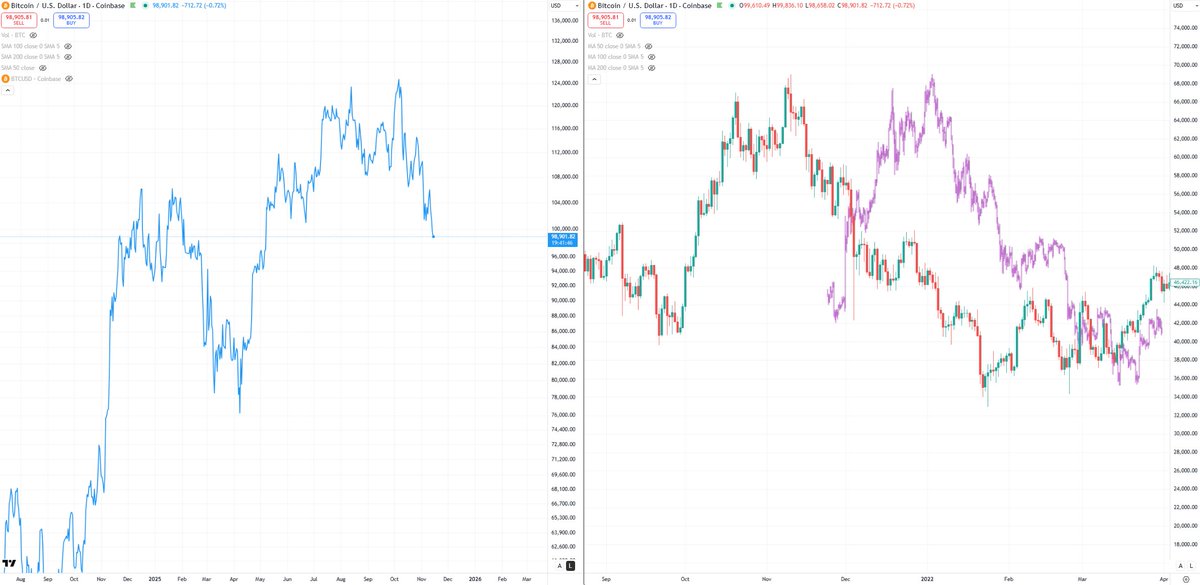Toggle SMA 50 close visibility, left chart
The width and height of the screenshot is (1200, 585).
pyautogui.click(x=42, y=68)
